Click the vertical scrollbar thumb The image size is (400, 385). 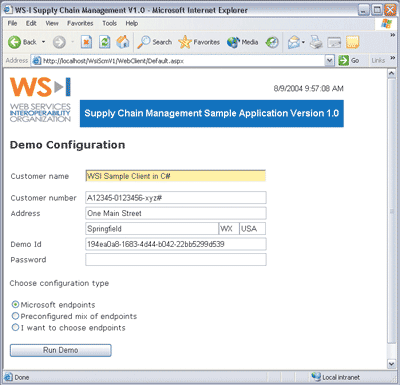click(x=392, y=211)
